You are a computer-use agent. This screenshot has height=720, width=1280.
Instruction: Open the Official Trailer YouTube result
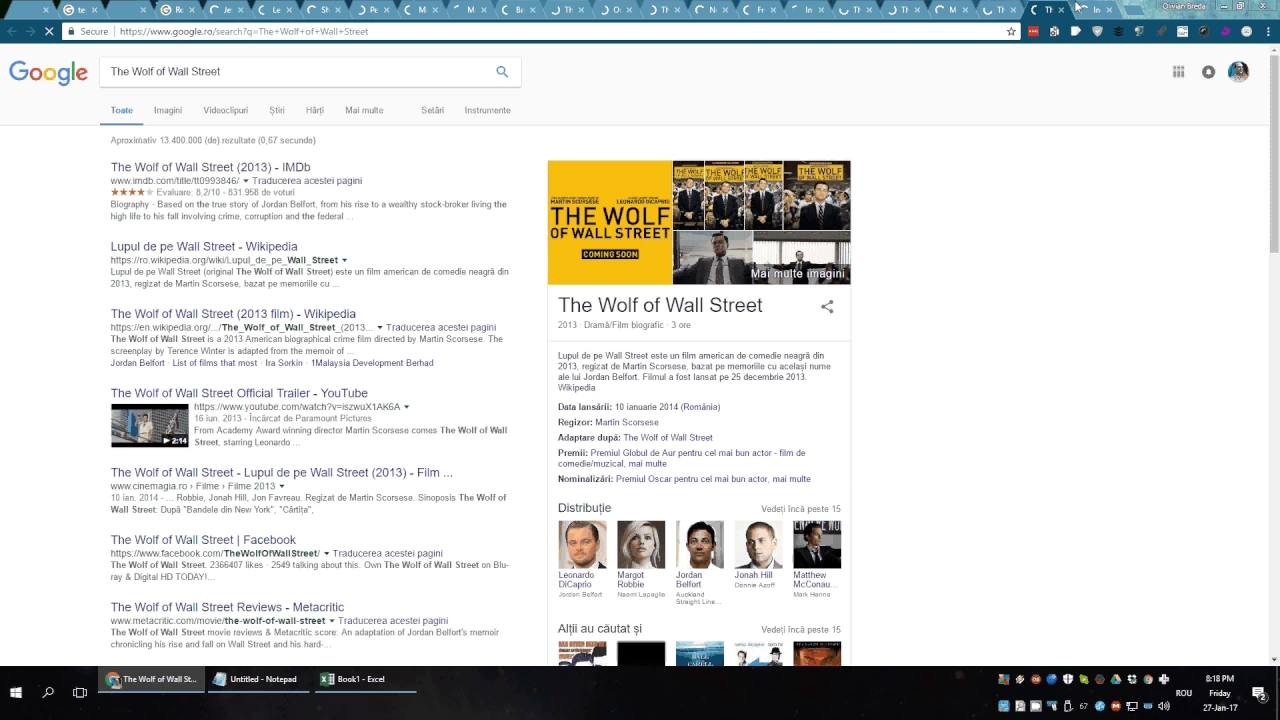(239, 393)
